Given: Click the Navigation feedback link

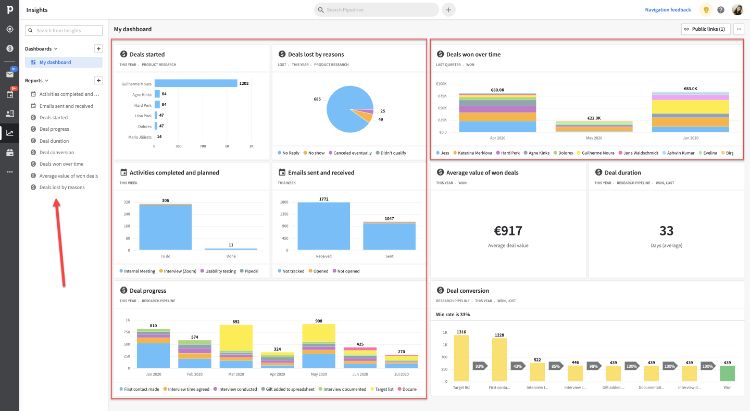Looking at the screenshot, I should click(x=668, y=10).
